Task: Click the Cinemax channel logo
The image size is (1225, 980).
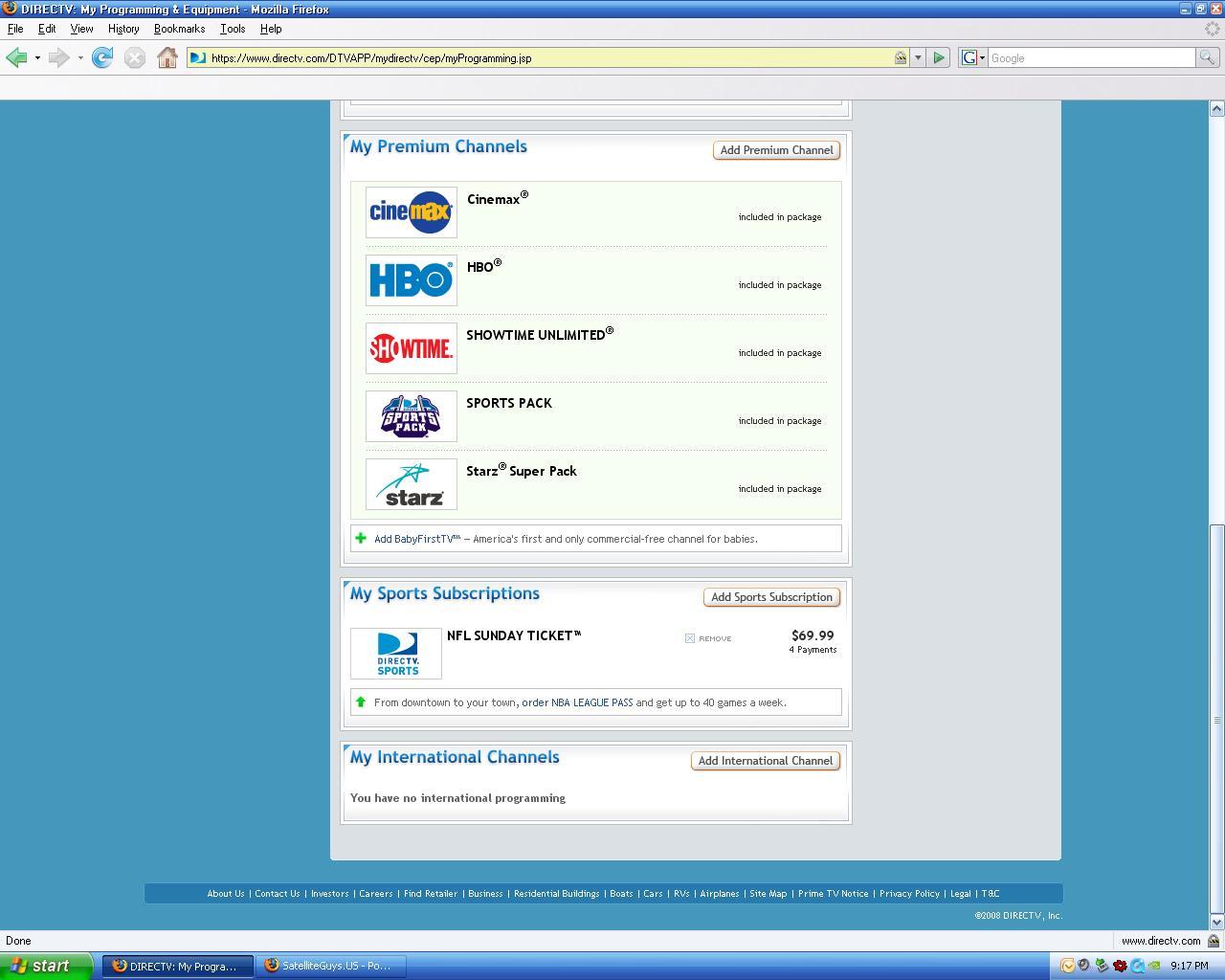Action: 412,212
